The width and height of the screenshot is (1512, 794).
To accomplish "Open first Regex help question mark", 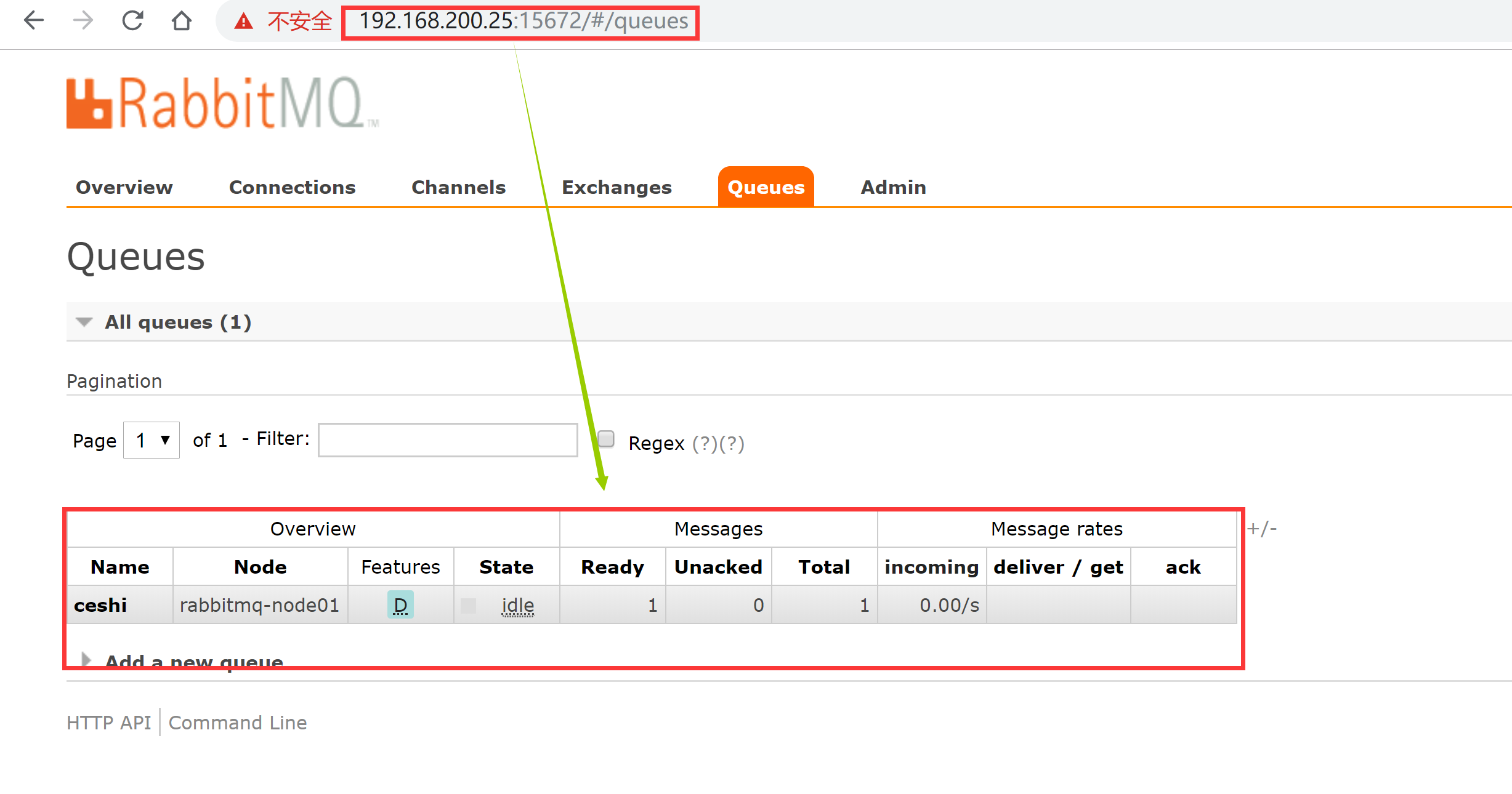I will pyautogui.click(x=705, y=443).
